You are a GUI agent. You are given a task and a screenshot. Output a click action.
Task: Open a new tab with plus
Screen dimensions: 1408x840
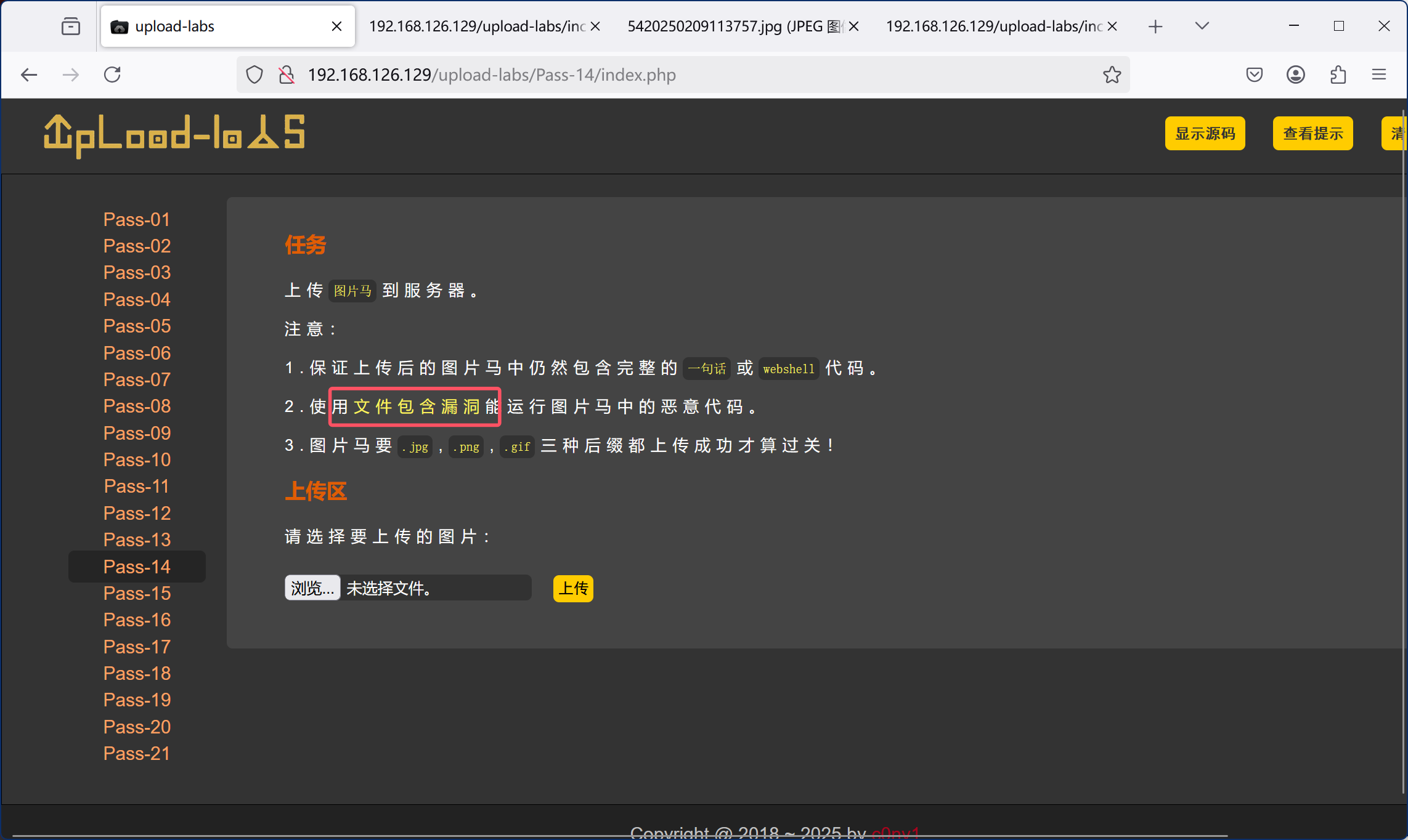click(x=1155, y=26)
